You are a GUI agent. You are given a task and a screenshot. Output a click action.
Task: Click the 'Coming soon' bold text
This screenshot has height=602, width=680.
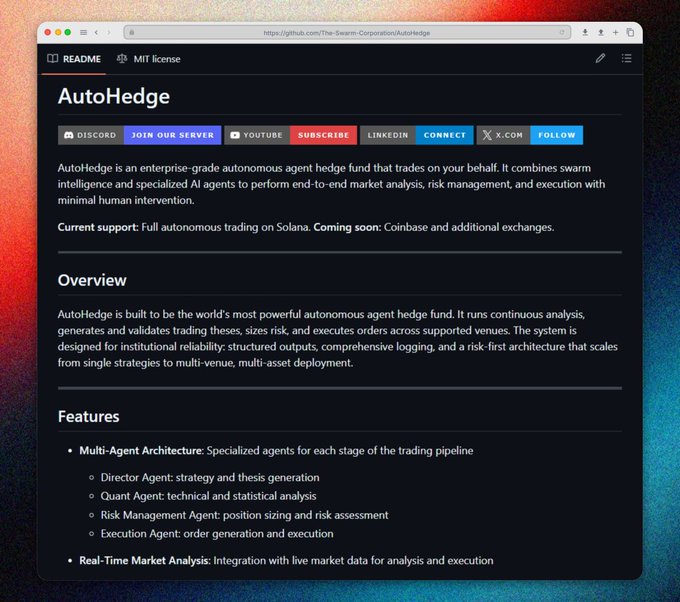click(347, 227)
